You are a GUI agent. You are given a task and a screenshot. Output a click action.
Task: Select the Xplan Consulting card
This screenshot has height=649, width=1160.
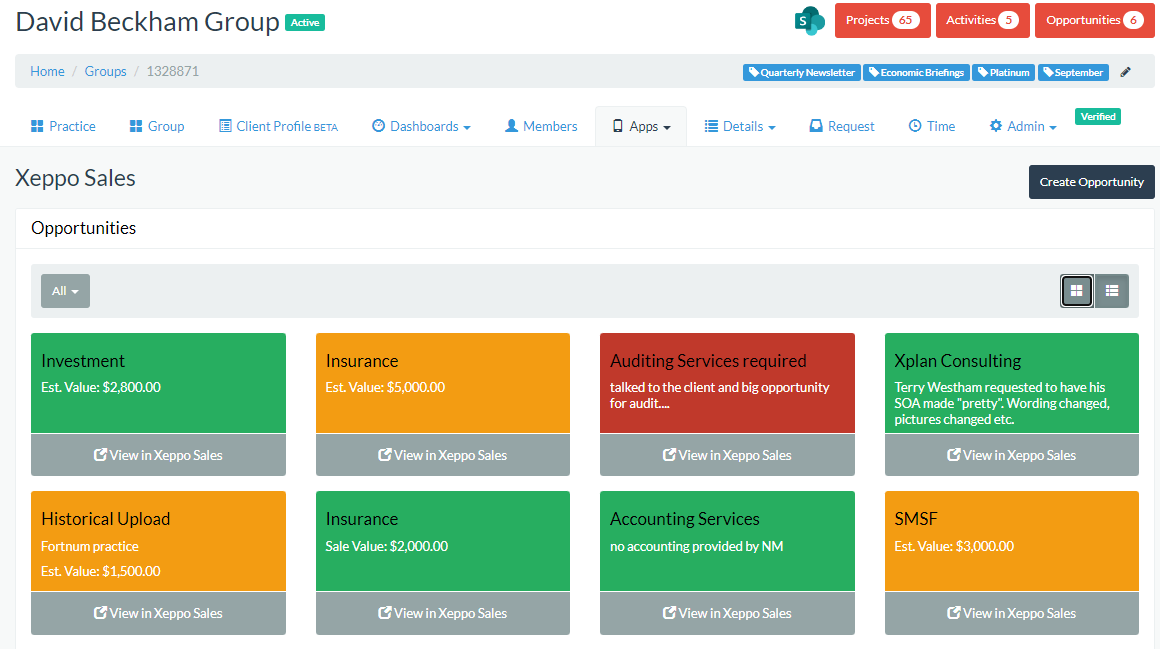1011,383
